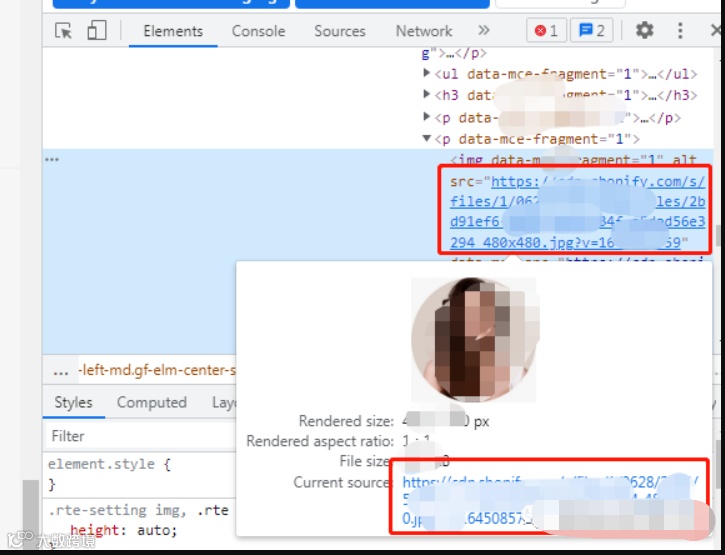This screenshot has width=725, height=555.
Task: Click the Rendered aspect ratio label
Action: (320, 441)
